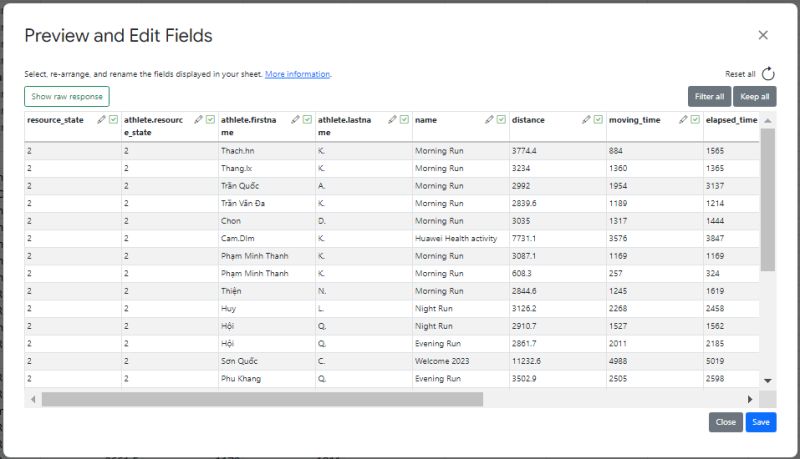Toggle athlete.firstname field checkbox

tap(307, 119)
